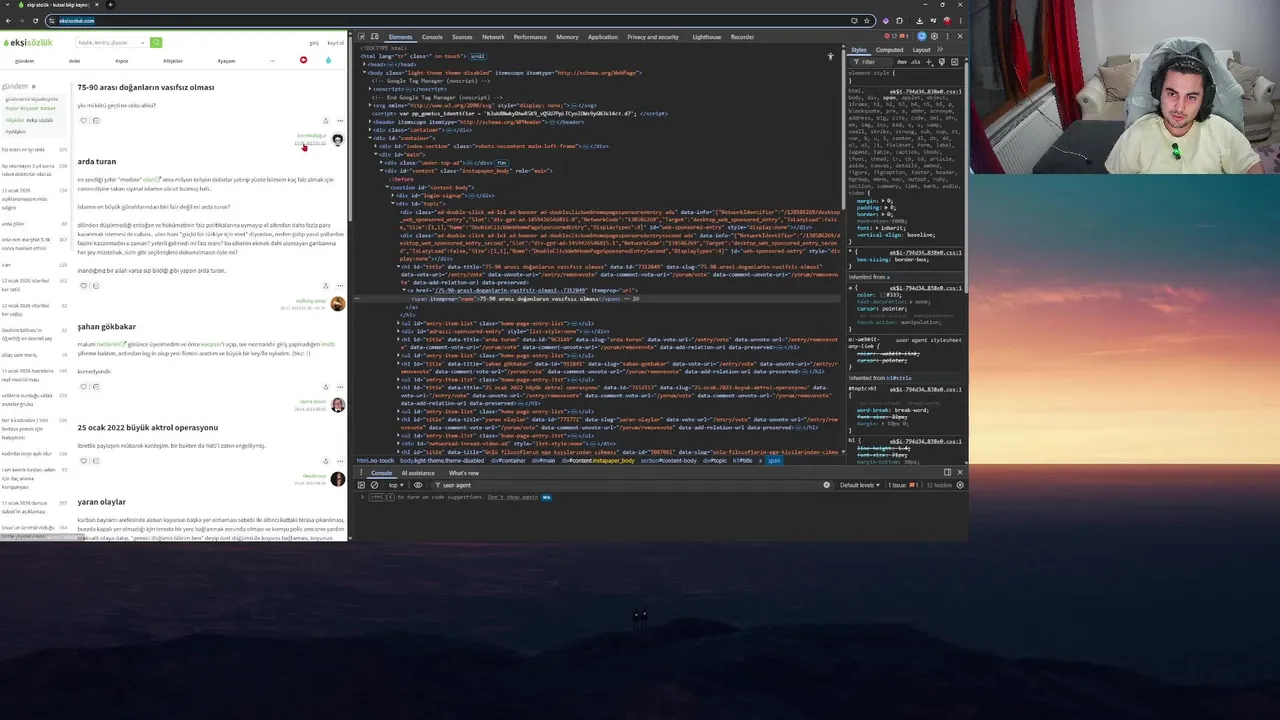Image resolution: width=1280 pixels, height=720 pixels.
Task: Open Chrome downloads icon
Action: 919,20
